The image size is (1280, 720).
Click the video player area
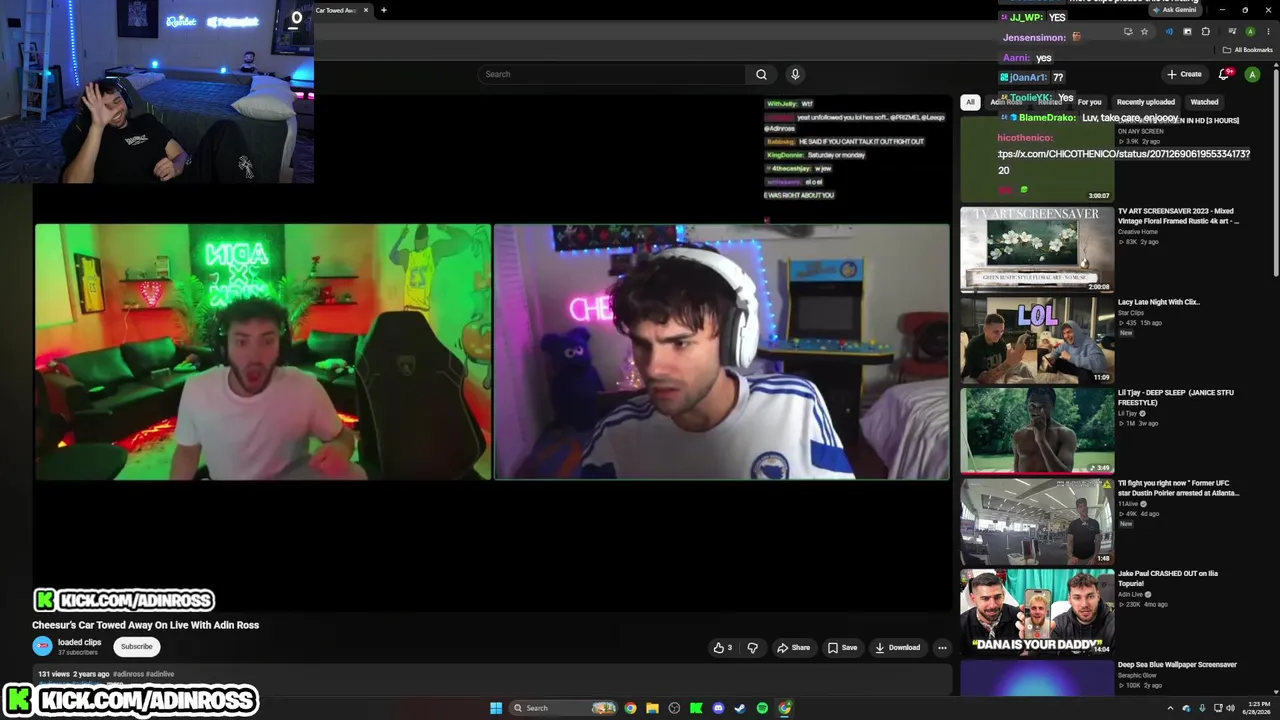click(x=492, y=352)
